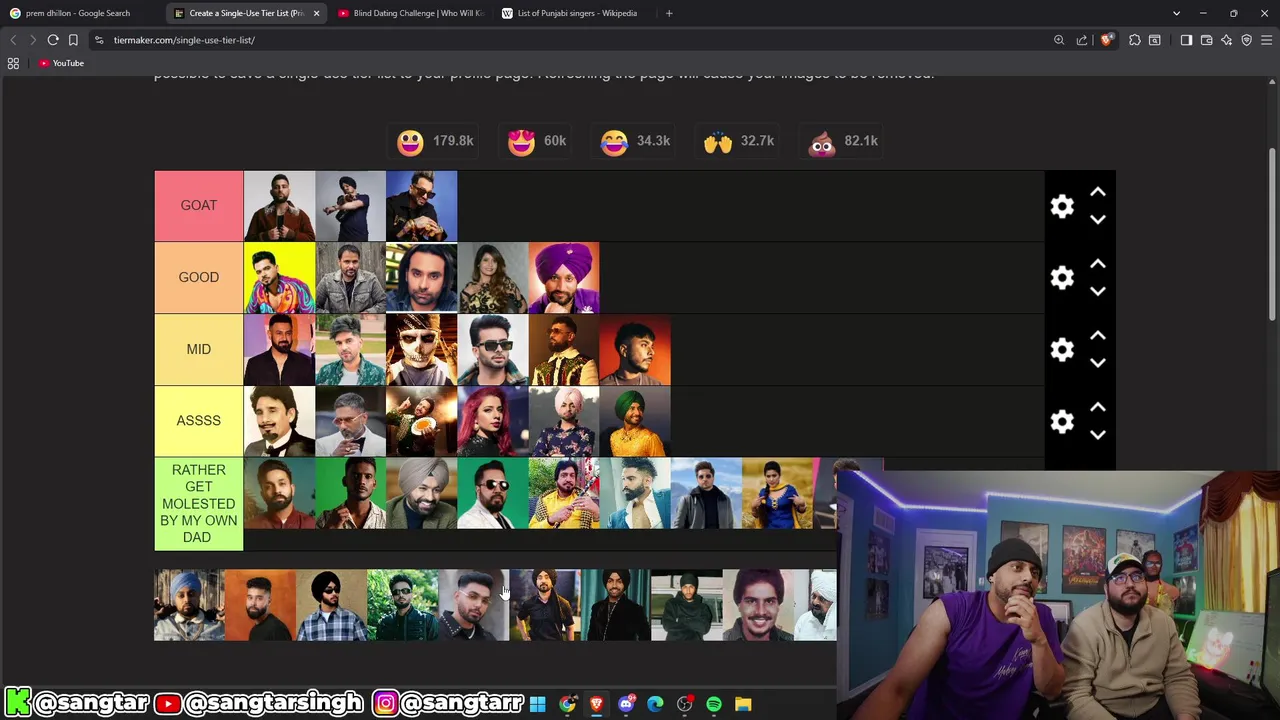Screen dimensions: 1280x720
Task: Move MID tier row down
Action: coord(1097,363)
